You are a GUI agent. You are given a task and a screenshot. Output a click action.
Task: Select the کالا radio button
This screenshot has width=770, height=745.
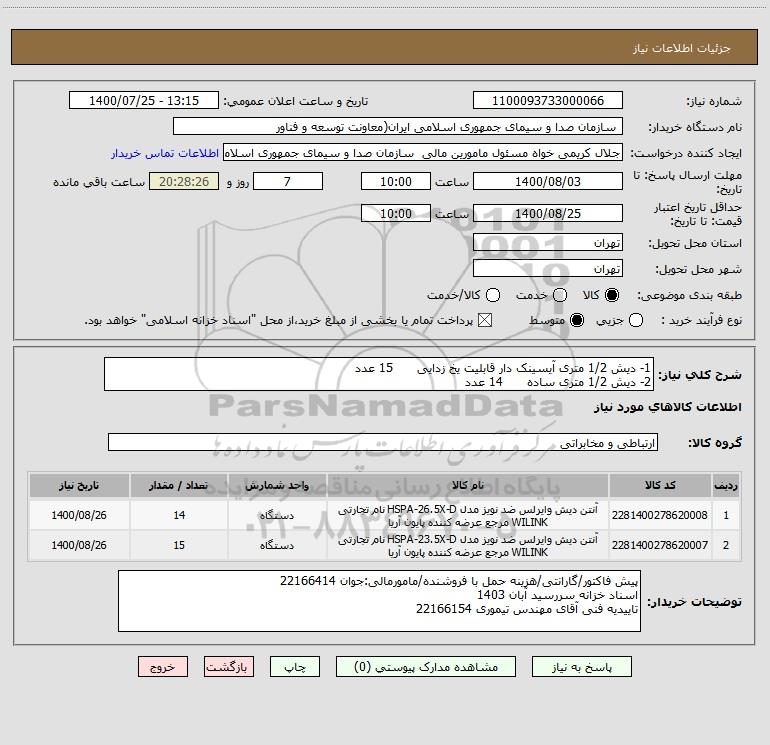pos(612,295)
